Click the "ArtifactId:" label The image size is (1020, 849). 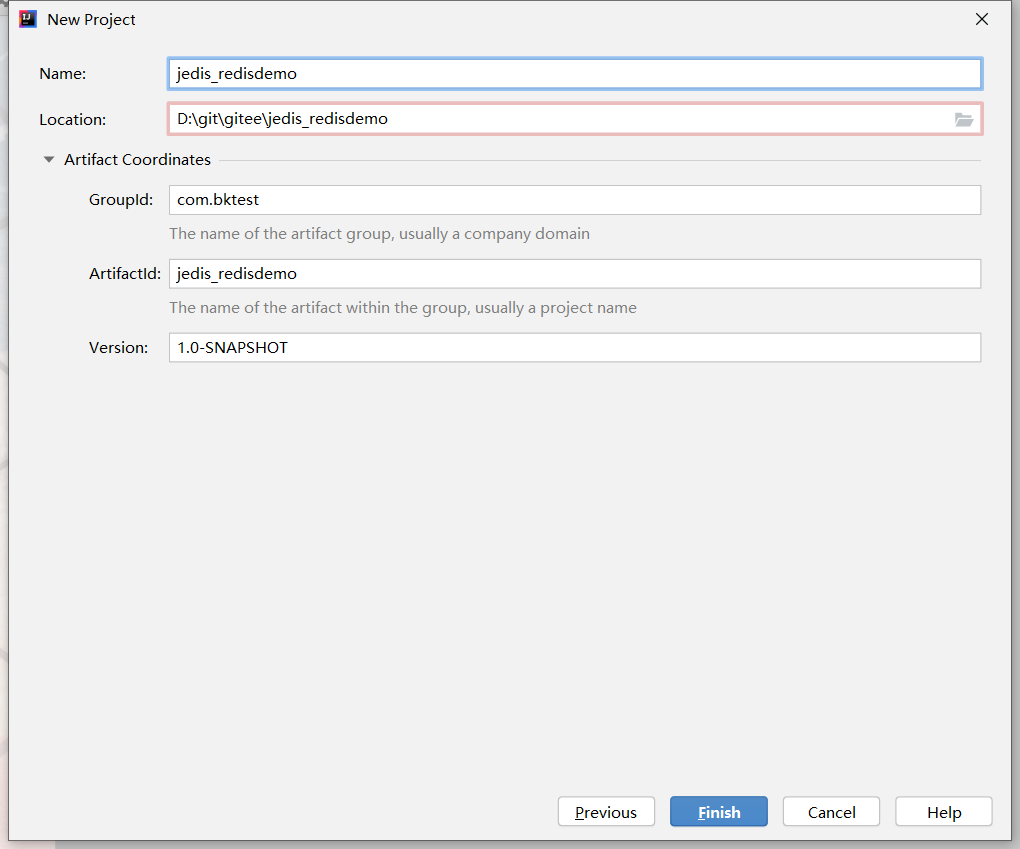point(125,274)
